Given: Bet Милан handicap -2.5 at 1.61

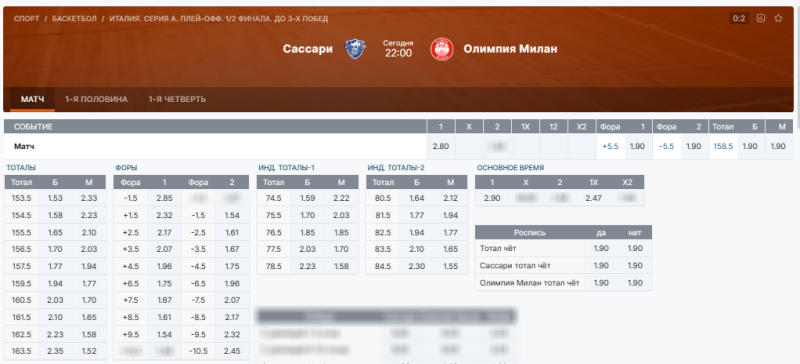Looking at the screenshot, I should tap(232, 232).
